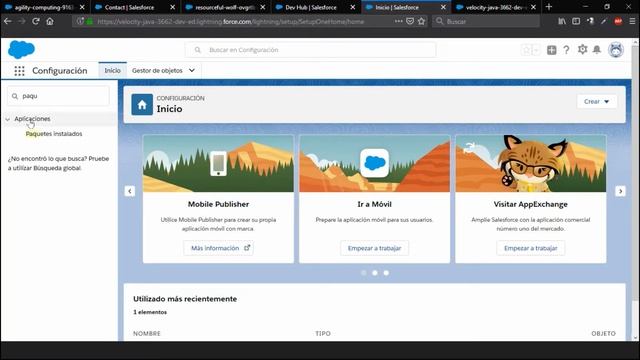Click the favorites star icon
The width and height of the screenshot is (640, 360).
point(527,50)
